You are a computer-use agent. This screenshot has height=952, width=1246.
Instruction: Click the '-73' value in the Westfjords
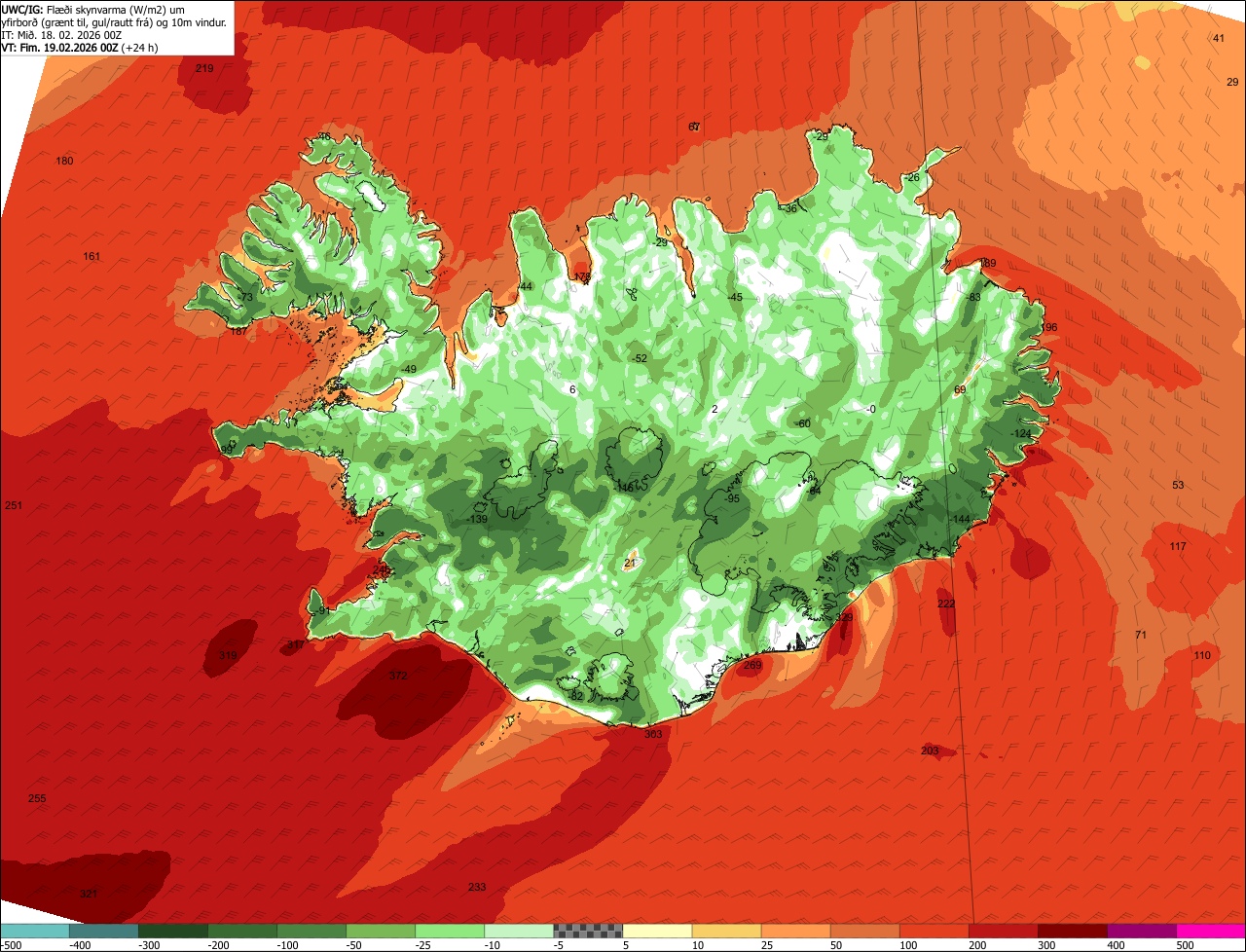click(x=244, y=297)
